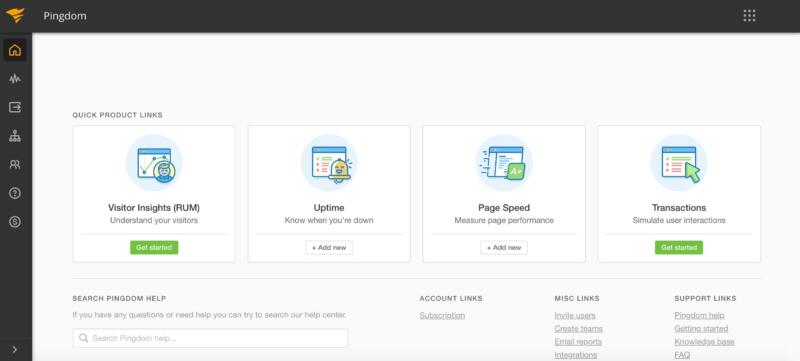Open the Integrations link
Screen dimensions: 800x361
(x=576, y=355)
